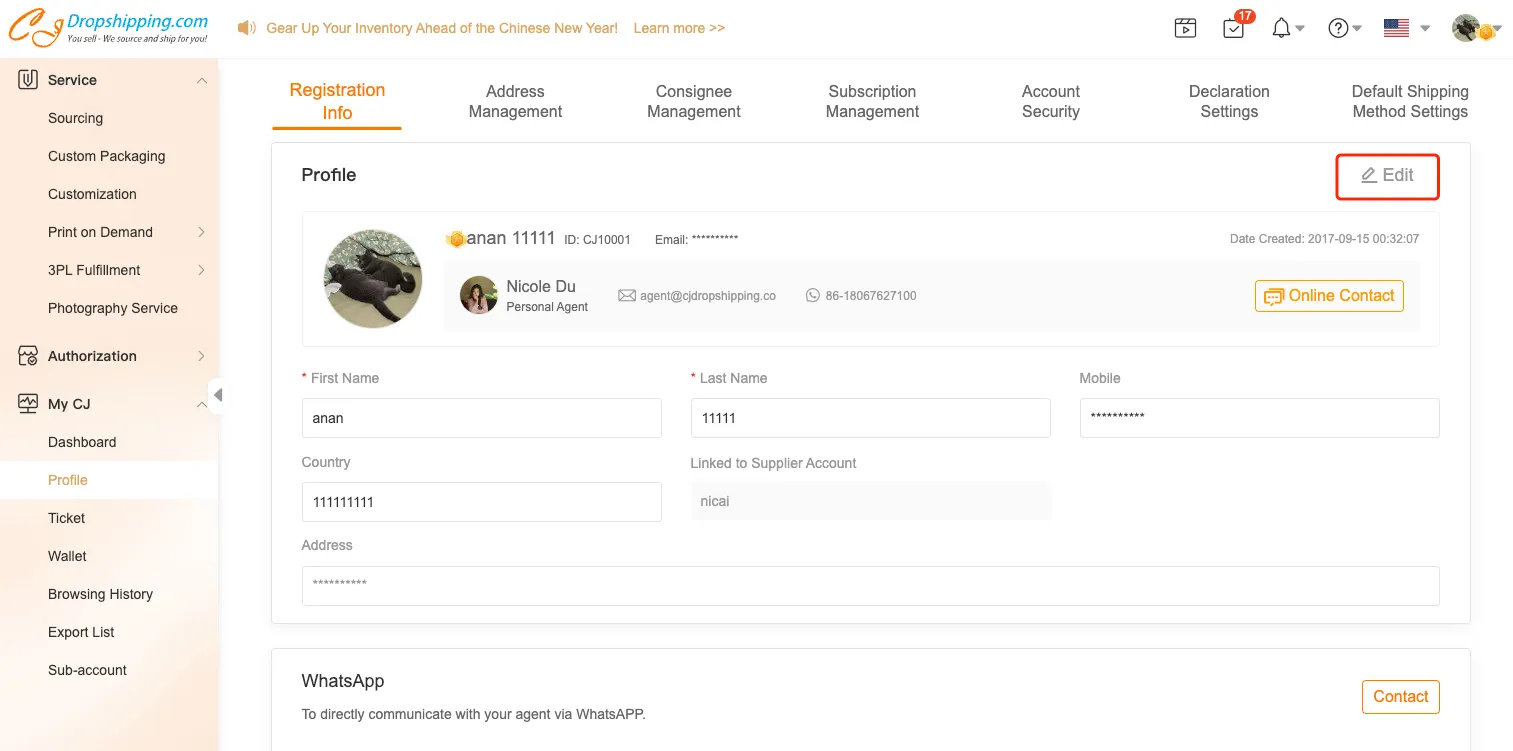
Task: Collapse the Service section
Action: coord(201,80)
